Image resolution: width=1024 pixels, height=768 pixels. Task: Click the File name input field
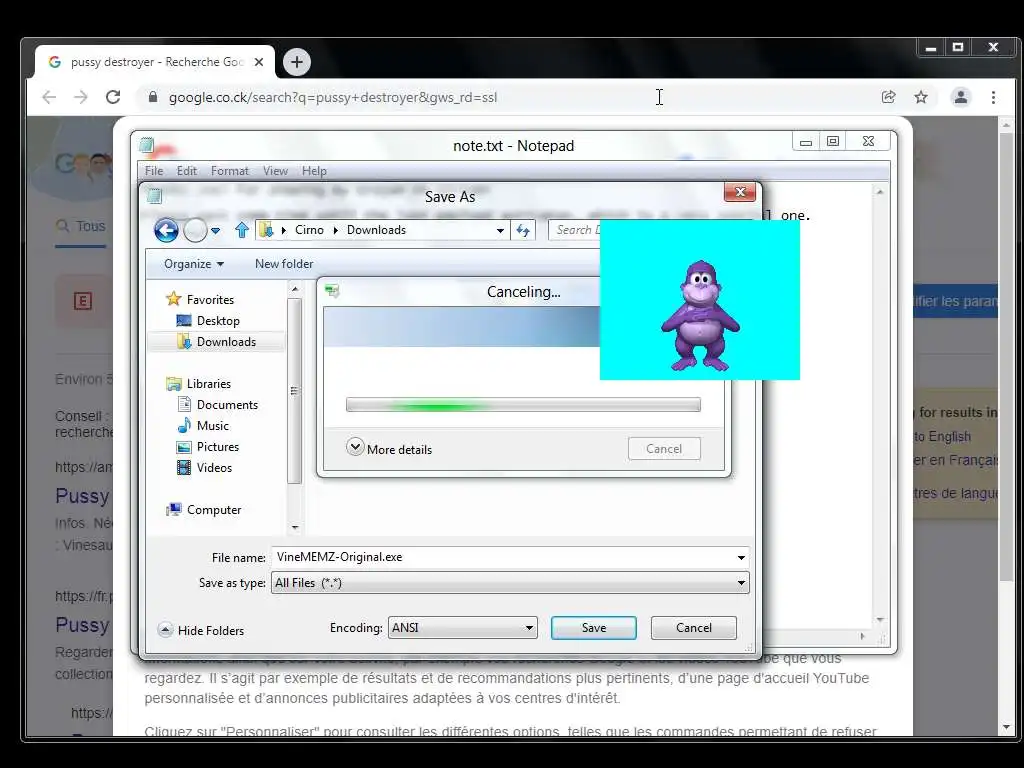point(503,558)
